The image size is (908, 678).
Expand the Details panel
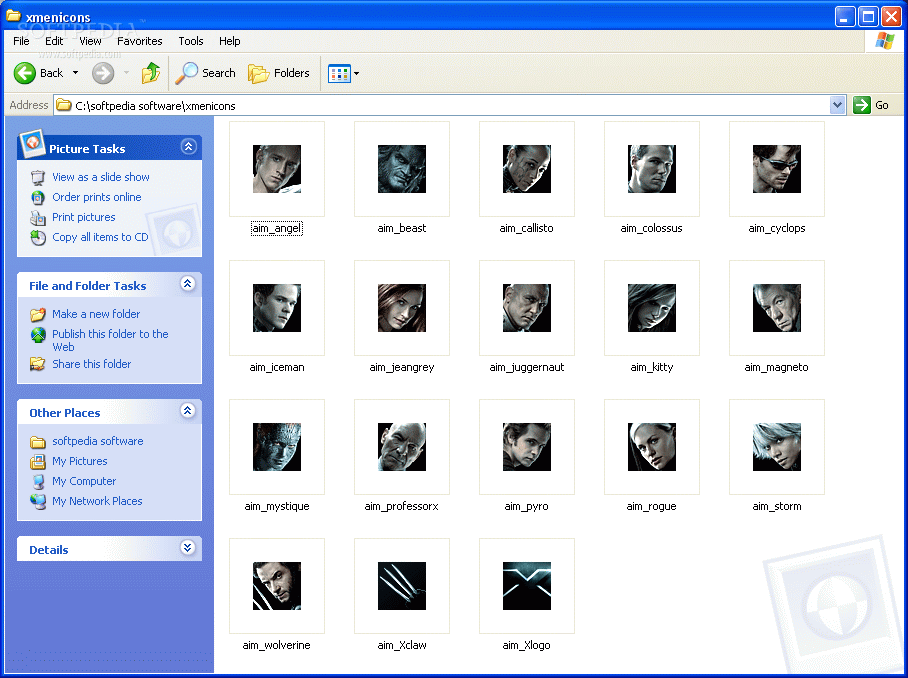click(188, 548)
